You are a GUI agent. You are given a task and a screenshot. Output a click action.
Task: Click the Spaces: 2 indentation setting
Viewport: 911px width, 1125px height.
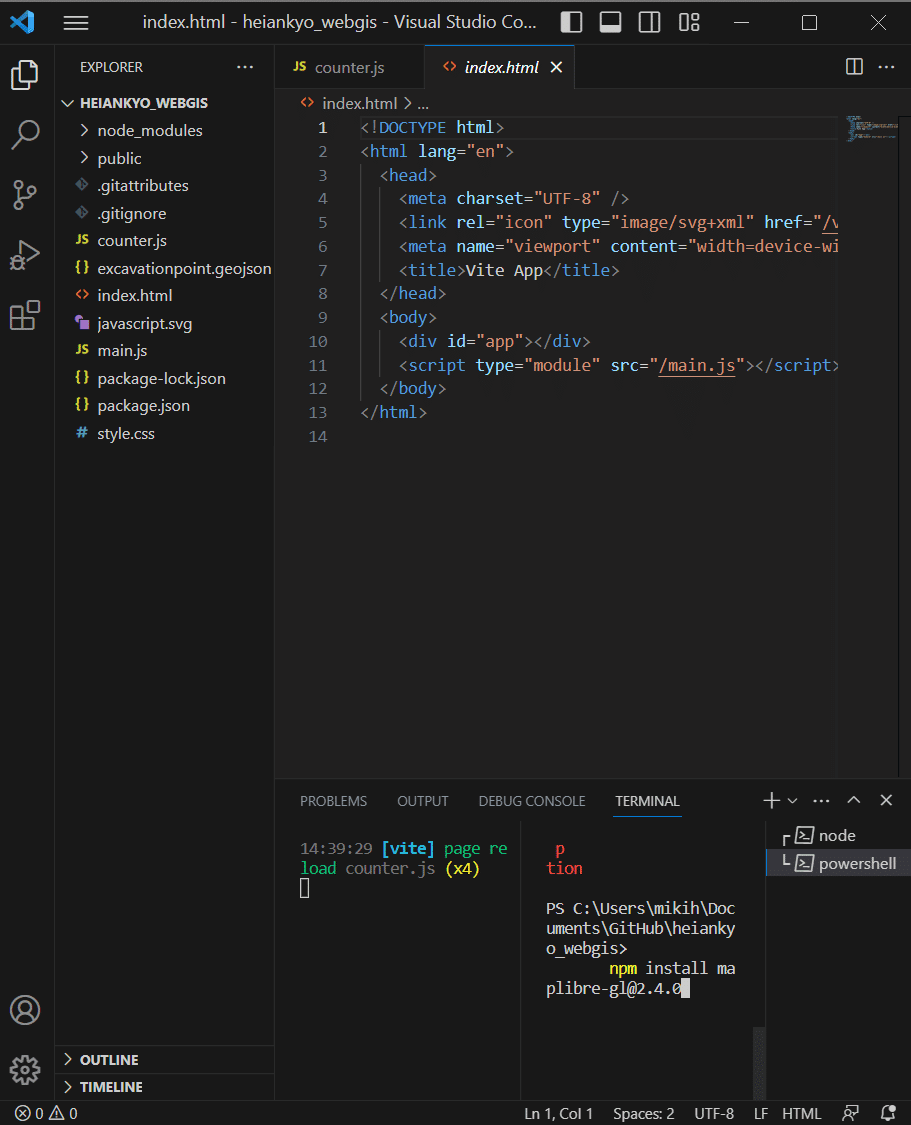(x=643, y=1113)
